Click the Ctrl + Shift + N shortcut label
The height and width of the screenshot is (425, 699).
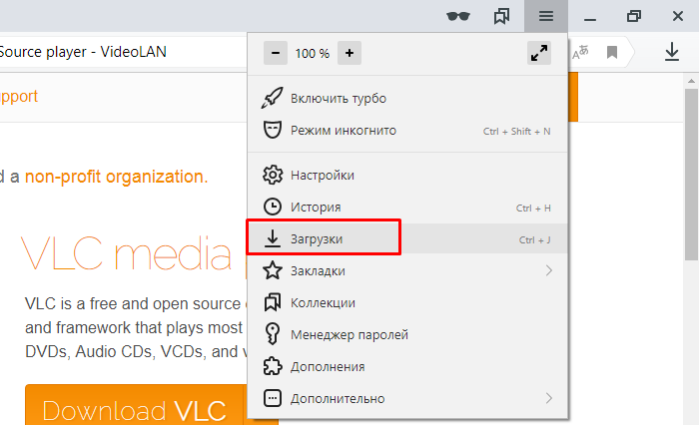point(517,131)
